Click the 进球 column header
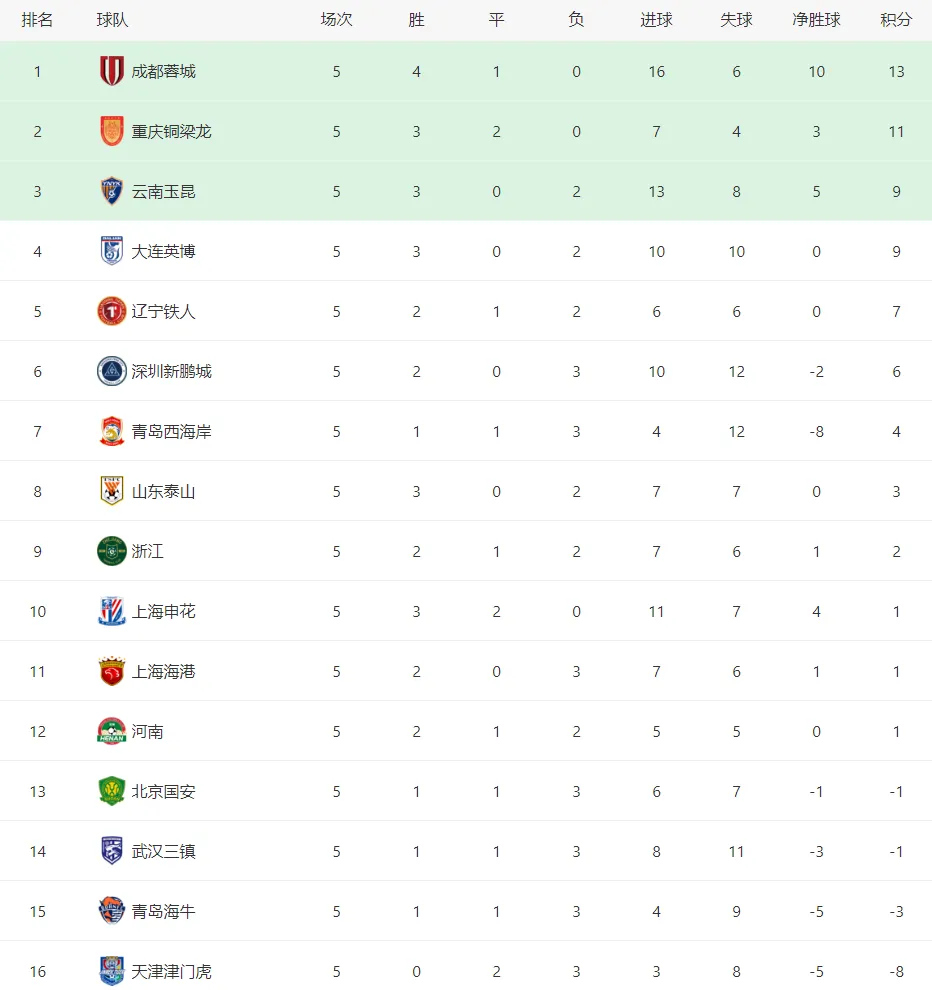The width and height of the screenshot is (932, 990). pyautogui.click(x=656, y=20)
